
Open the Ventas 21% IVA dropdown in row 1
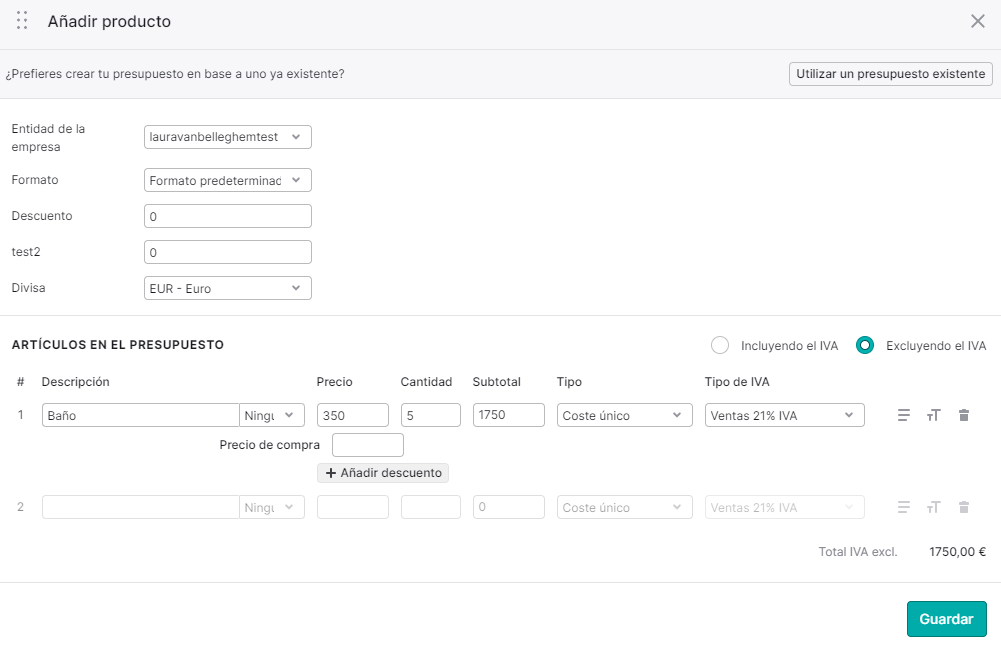pyautogui.click(x=785, y=415)
